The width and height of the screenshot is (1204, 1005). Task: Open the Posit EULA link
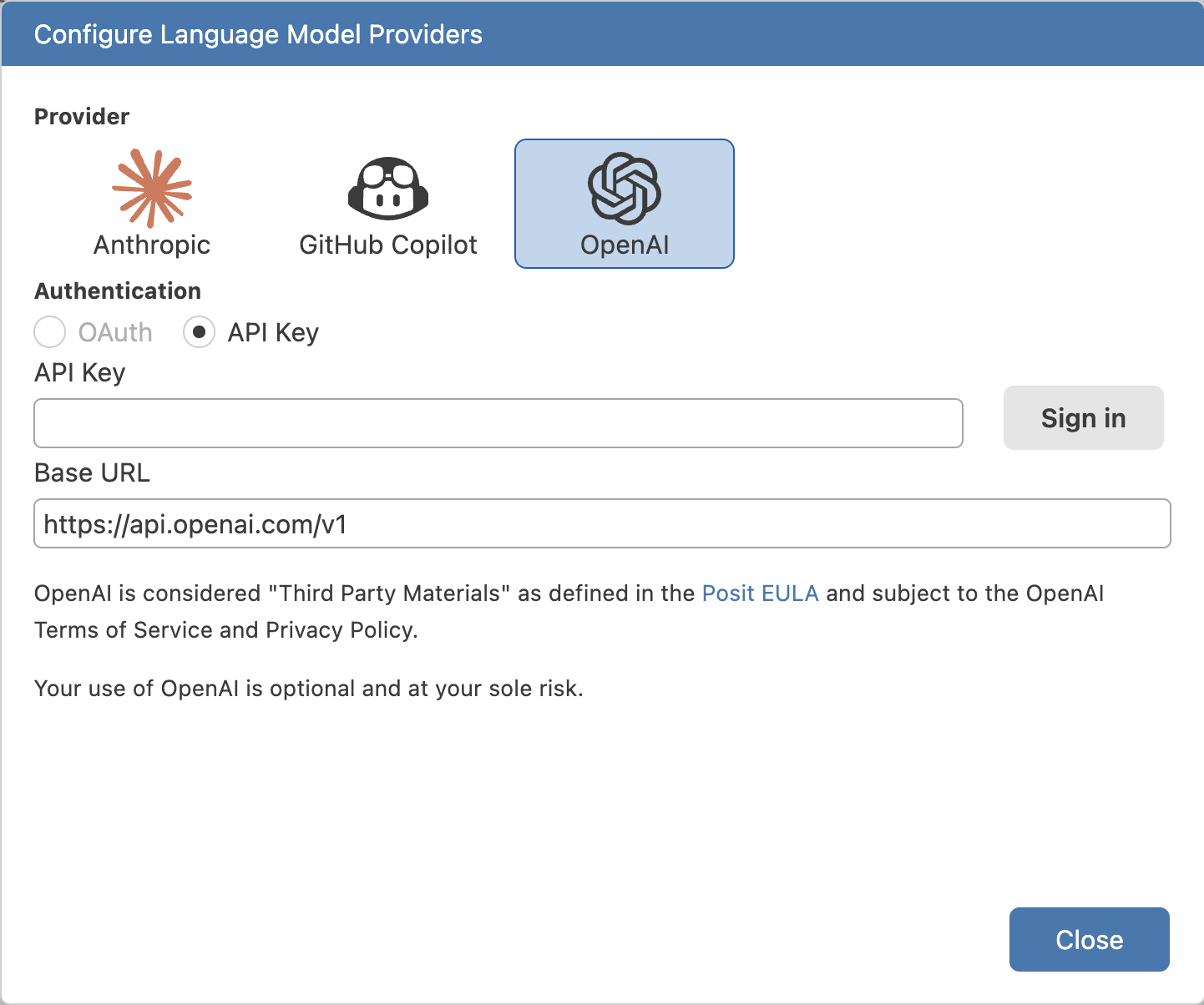[x=761, y=593]
